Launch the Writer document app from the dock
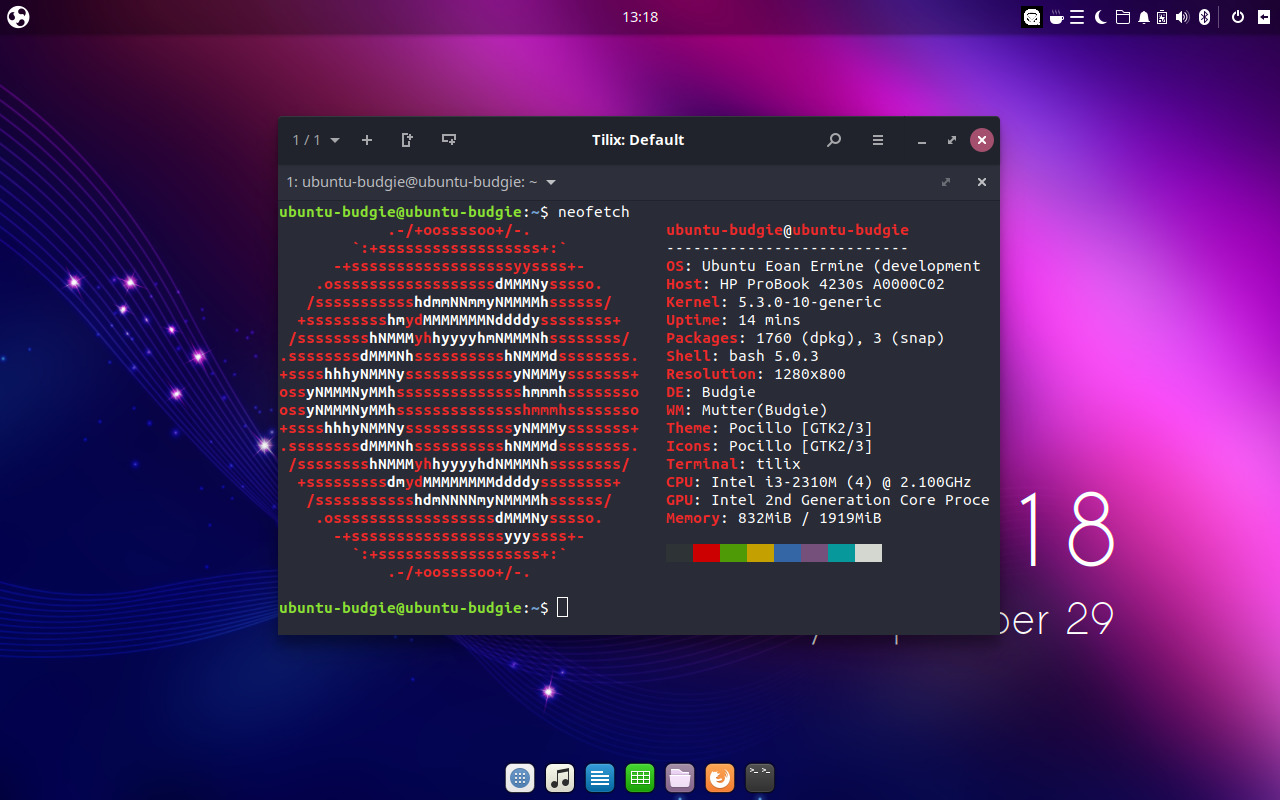Image resolution: width=1280 pixels, height=800 pixels. pyautogui.click(x=600, y=777)
